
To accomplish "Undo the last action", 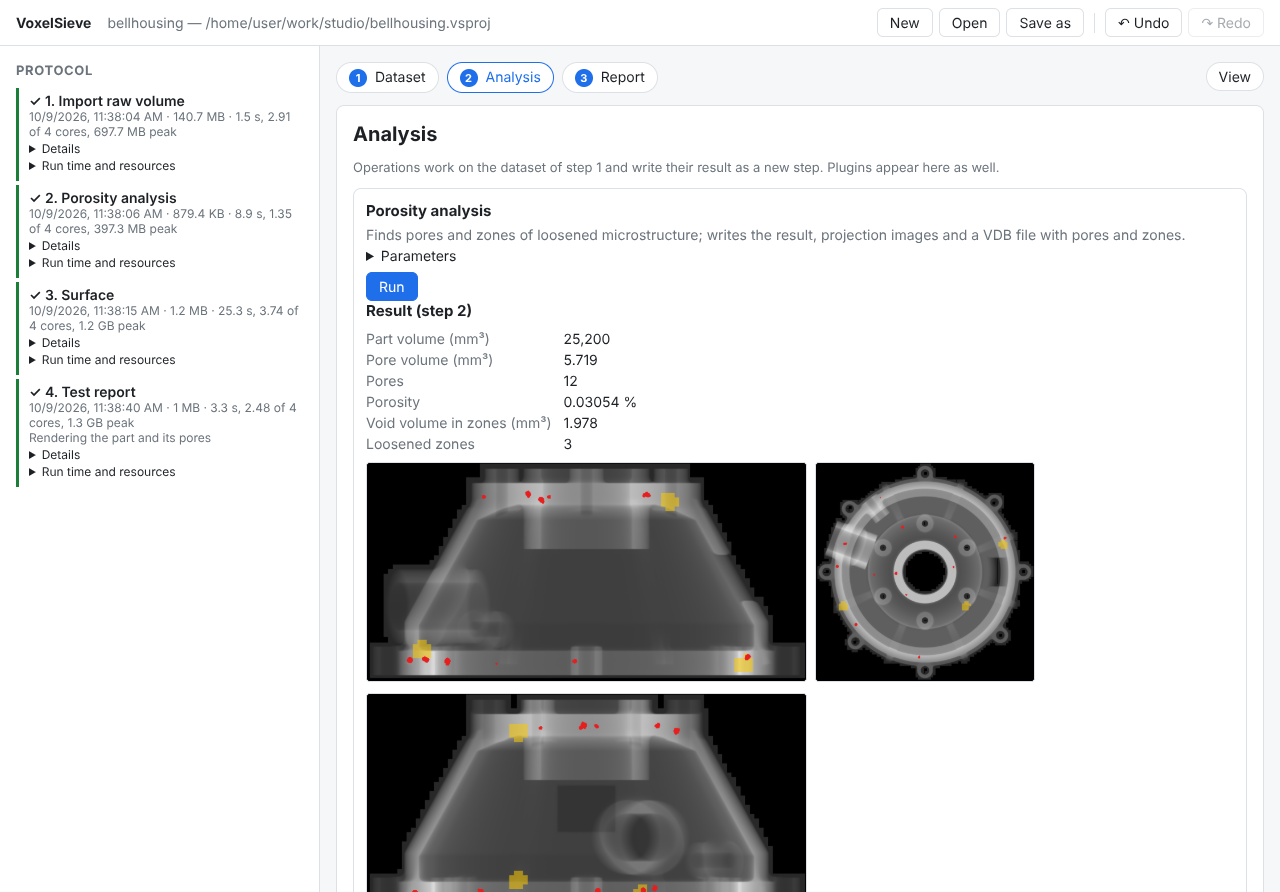I will pos(1143,23).
